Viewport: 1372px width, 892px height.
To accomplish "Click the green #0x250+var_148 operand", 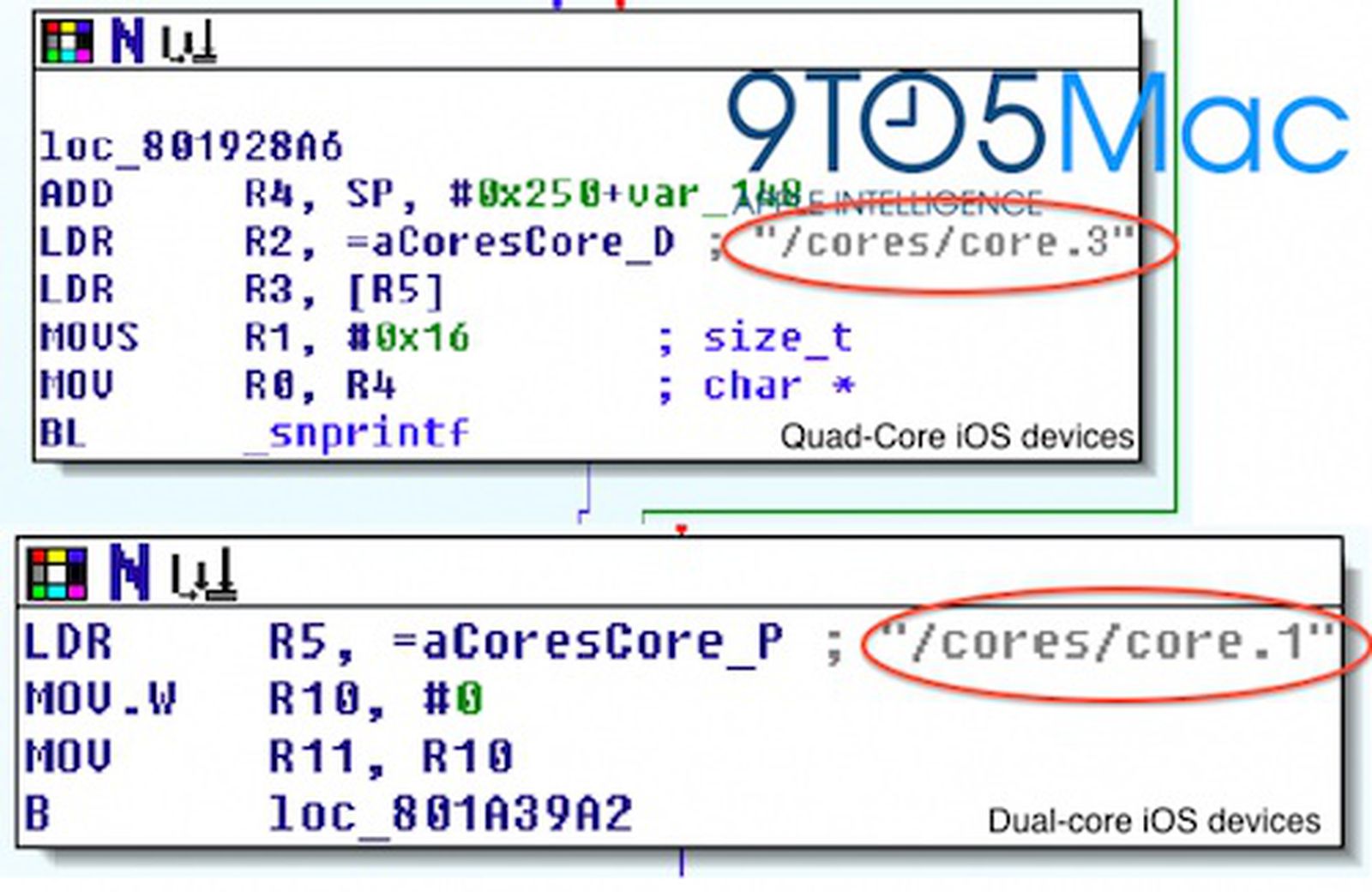I will pyautogui.click(x=600, y=192).
